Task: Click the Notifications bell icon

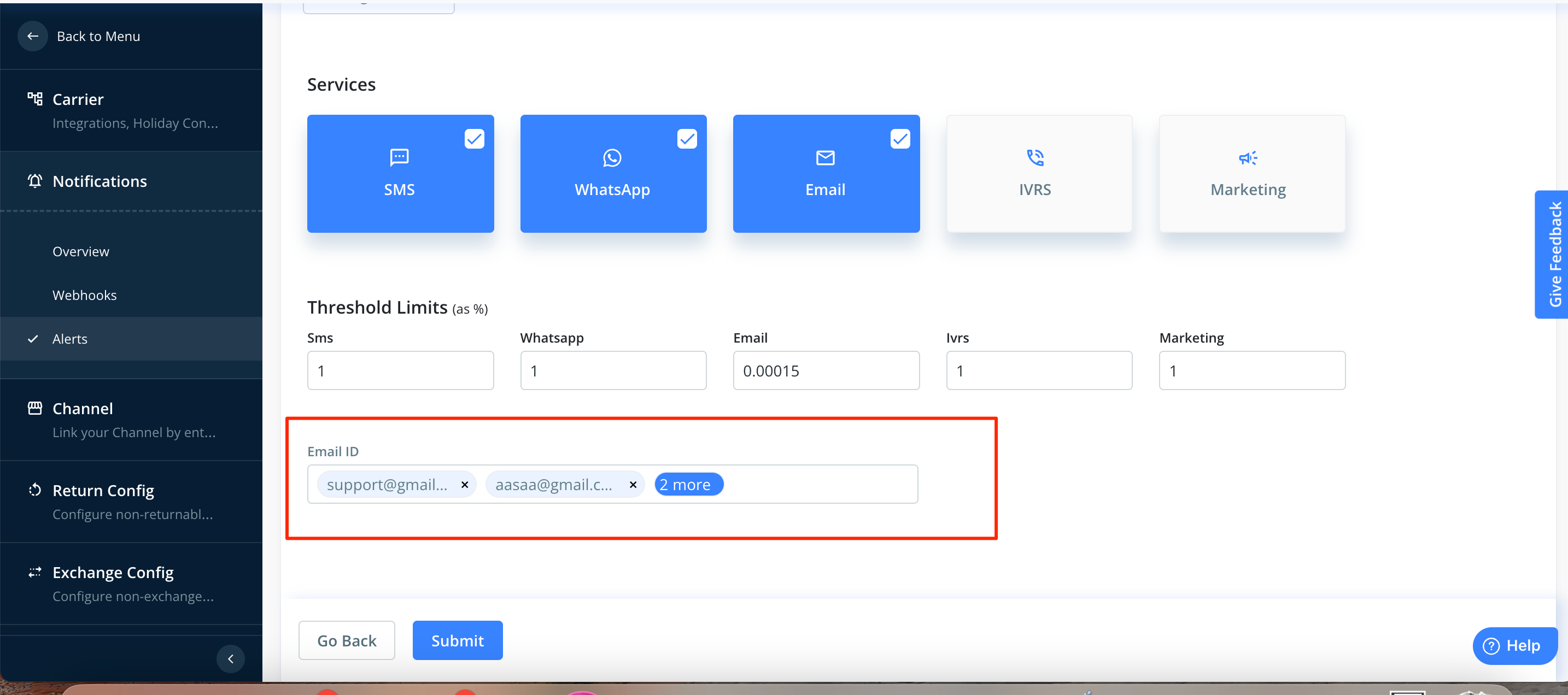Action: click(x=34, y=181)
